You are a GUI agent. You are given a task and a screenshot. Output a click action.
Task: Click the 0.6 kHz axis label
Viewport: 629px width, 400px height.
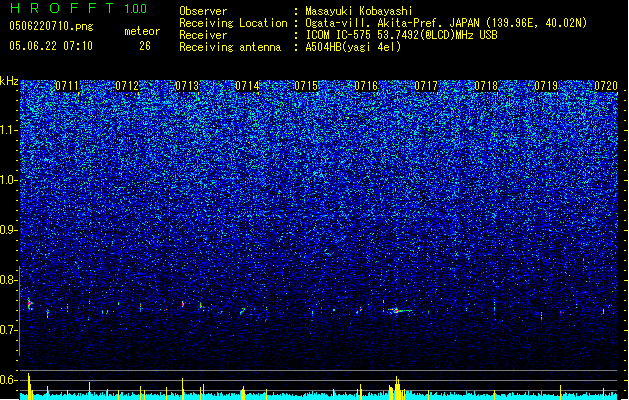coord(9,380)
